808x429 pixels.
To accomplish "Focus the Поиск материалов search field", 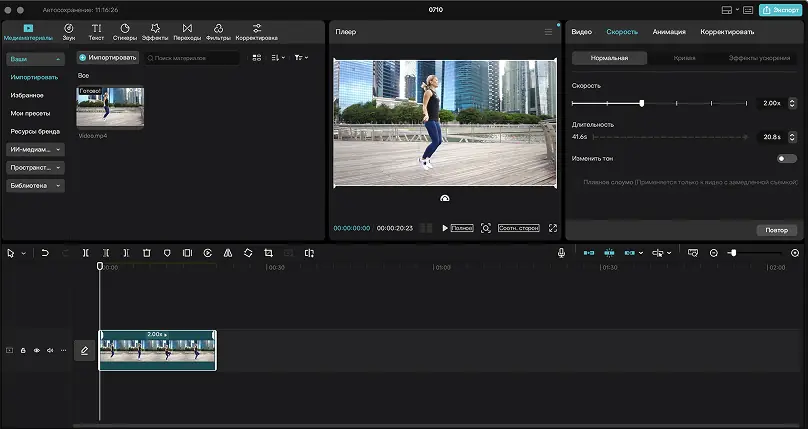I will (192, 58).
